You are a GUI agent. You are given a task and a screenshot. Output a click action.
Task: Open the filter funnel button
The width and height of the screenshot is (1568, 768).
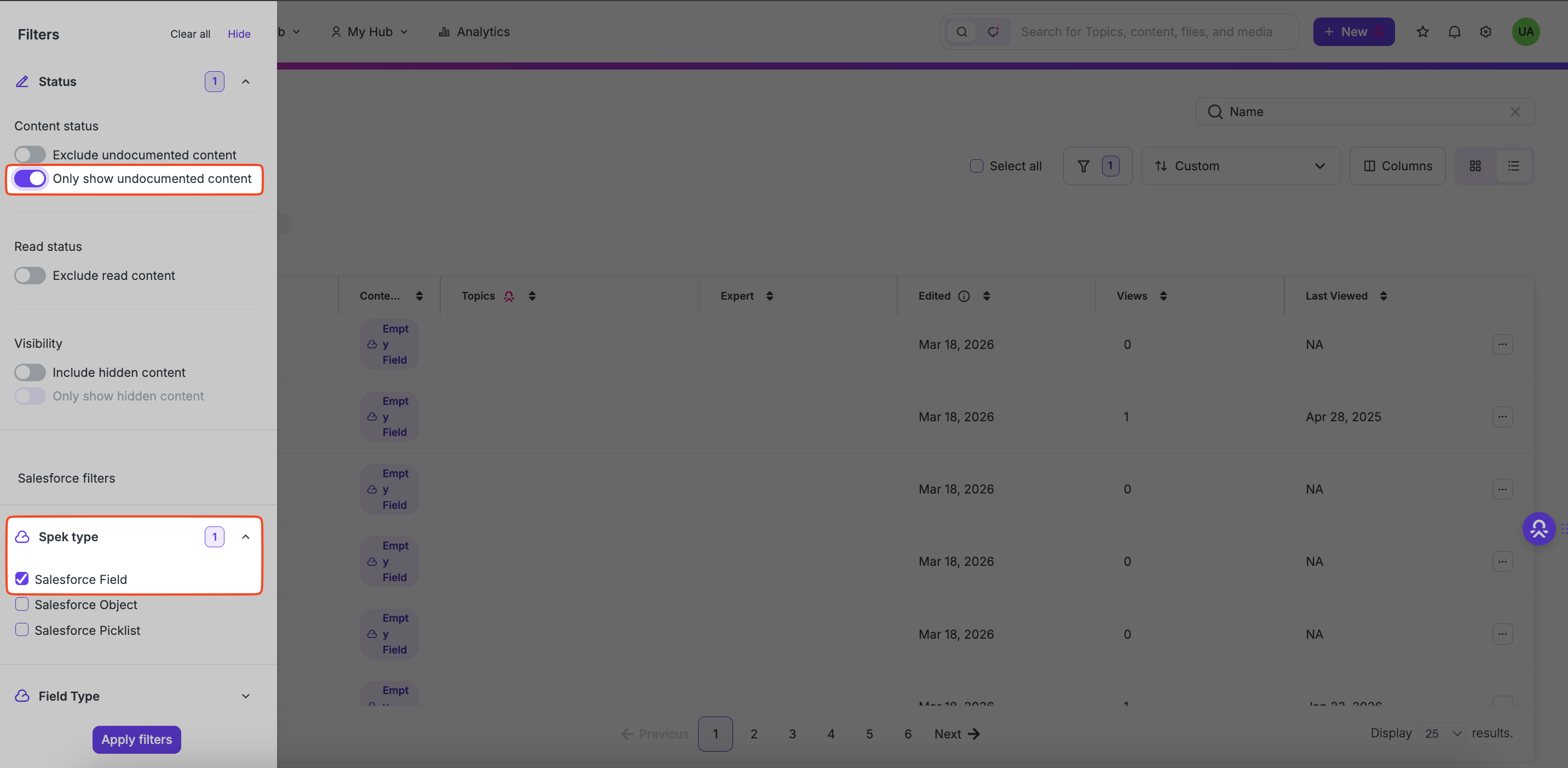[1097, 165]
